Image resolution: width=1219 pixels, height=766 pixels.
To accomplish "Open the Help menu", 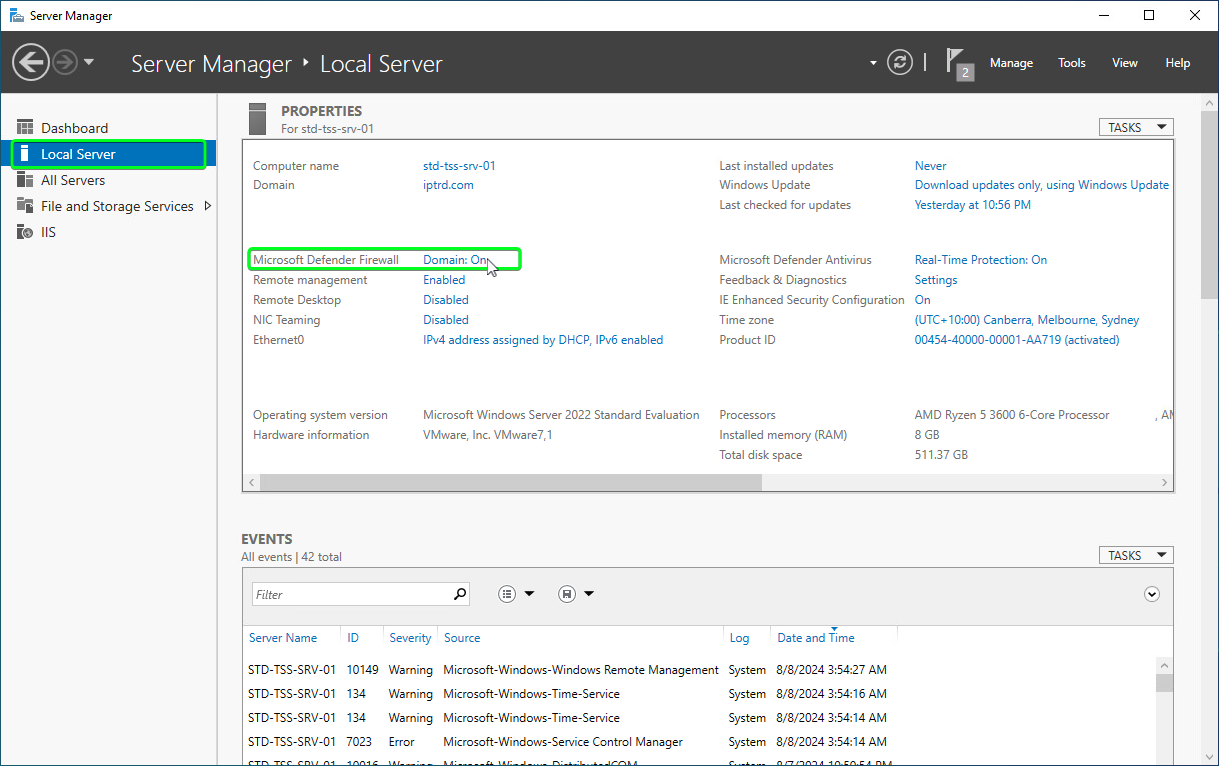I will (x=1178, y=63).
